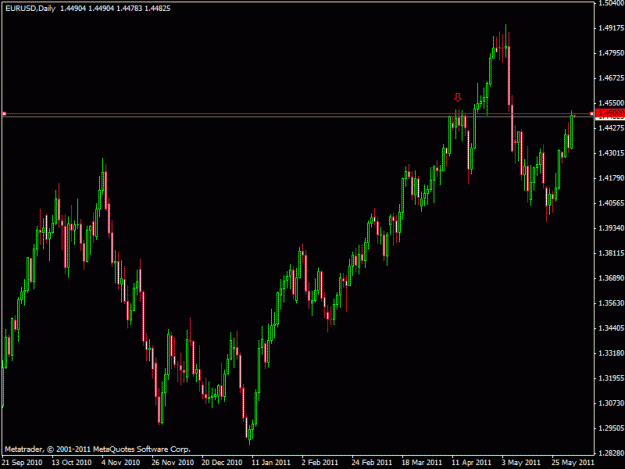
Task: Click the 1.35630 price axis label
Action: (x=611, y=303)
